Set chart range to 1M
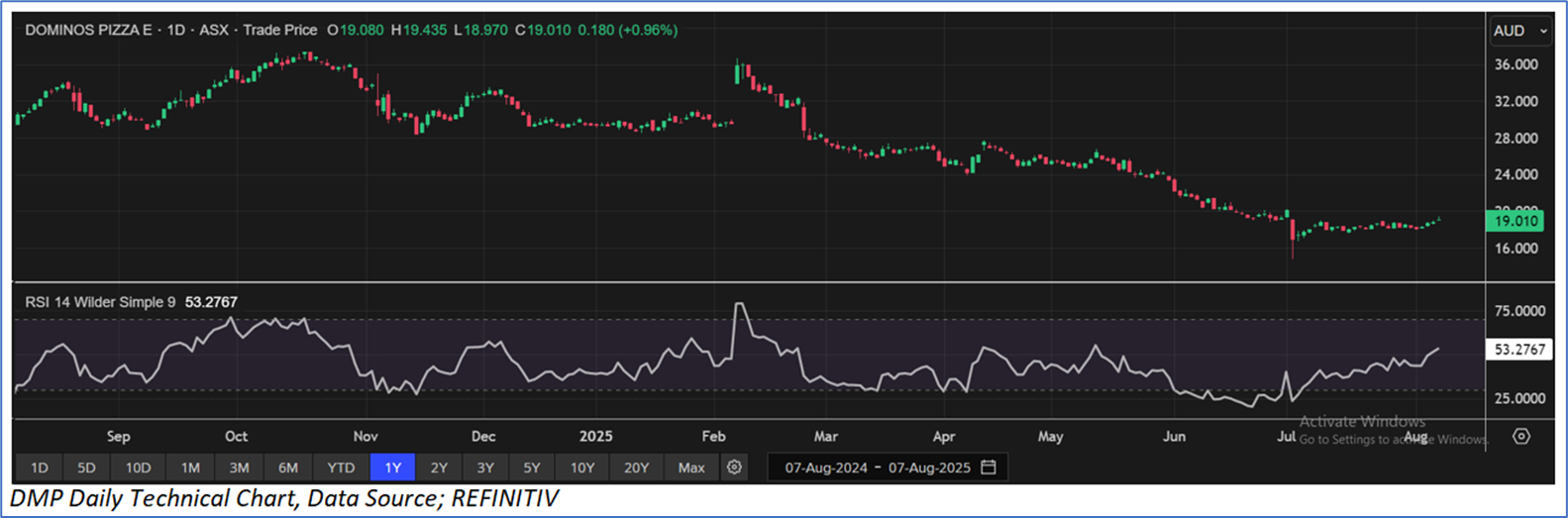 tap(190, 467)
